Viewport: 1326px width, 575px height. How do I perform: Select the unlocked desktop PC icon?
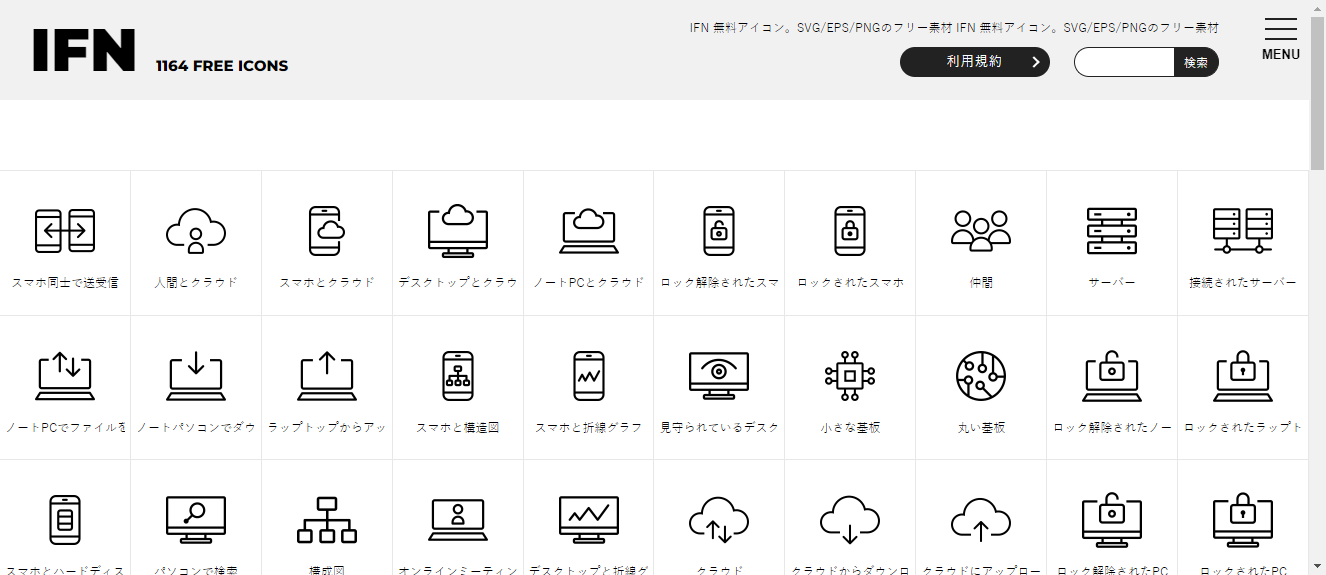point(1112,520)
